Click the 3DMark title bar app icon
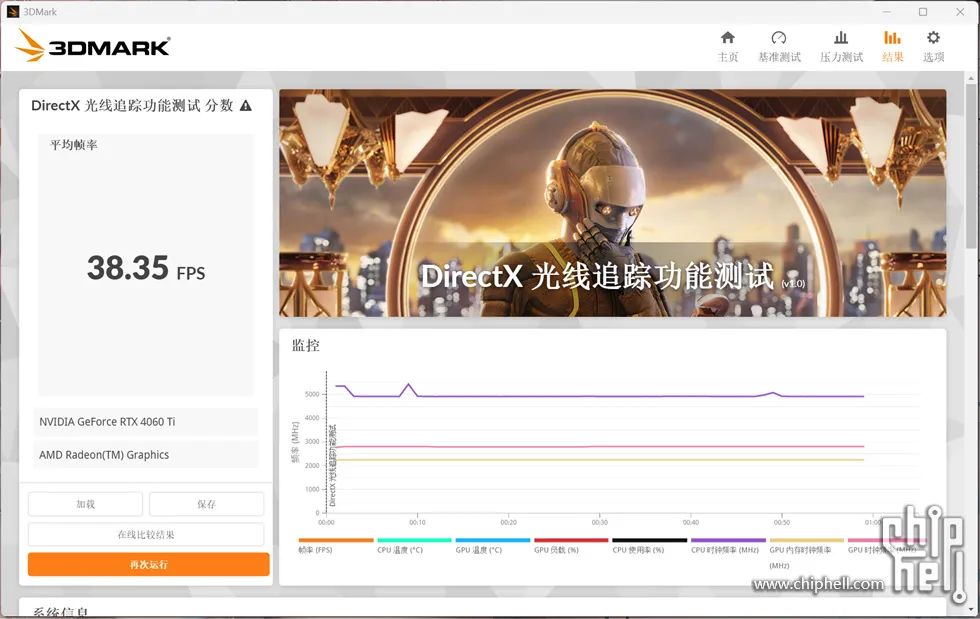 [12, 11]
